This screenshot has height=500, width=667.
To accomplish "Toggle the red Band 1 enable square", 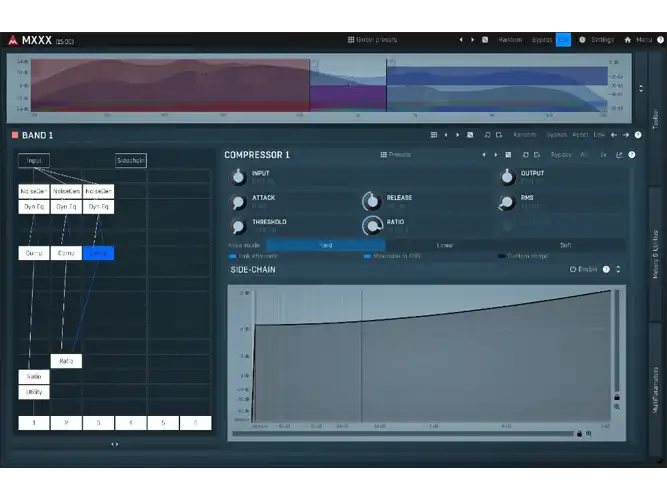I will pyautogui.click(x=15, y=135).
